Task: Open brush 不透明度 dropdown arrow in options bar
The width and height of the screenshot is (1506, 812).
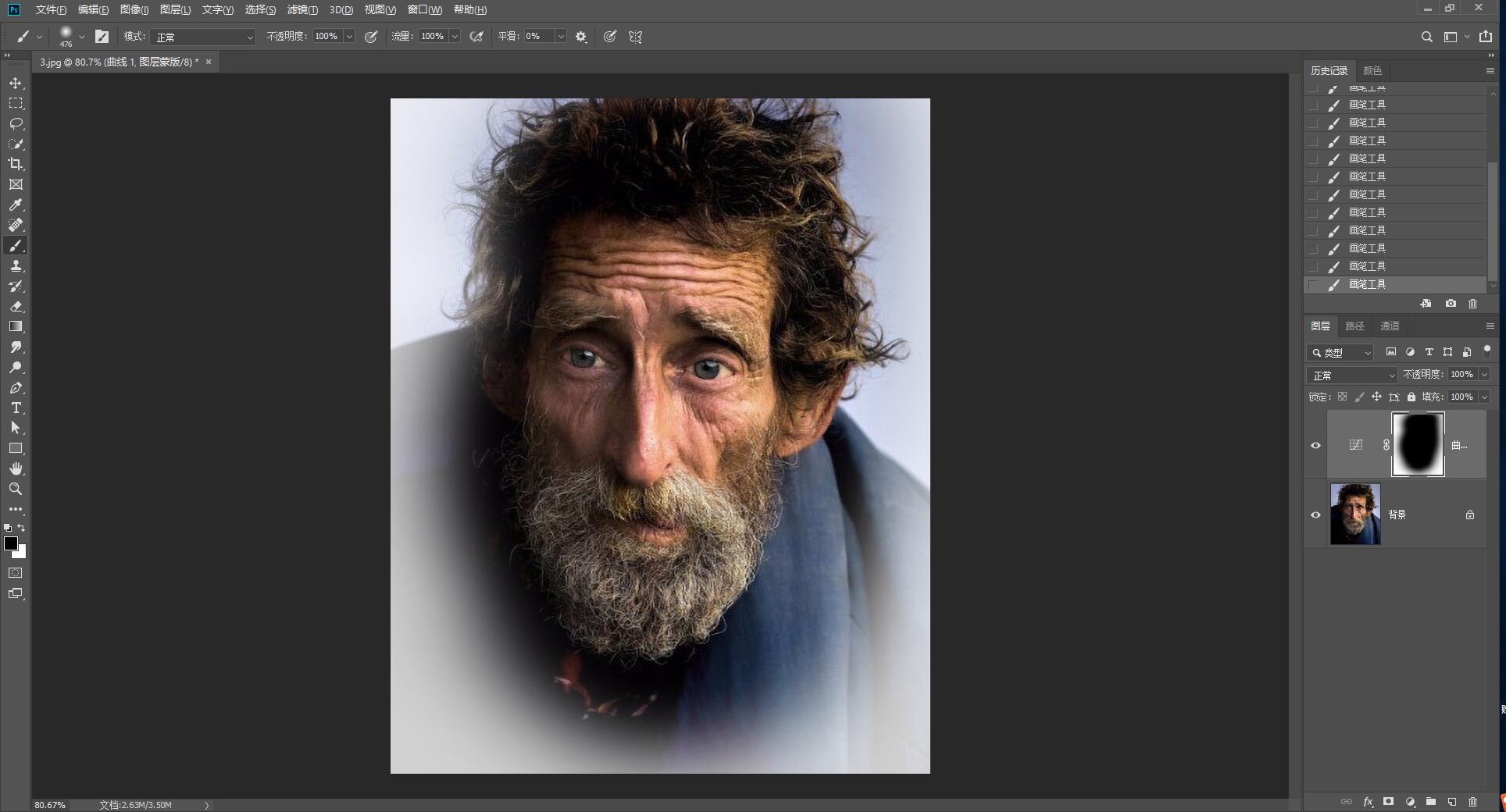Action: tap(349, 37)
